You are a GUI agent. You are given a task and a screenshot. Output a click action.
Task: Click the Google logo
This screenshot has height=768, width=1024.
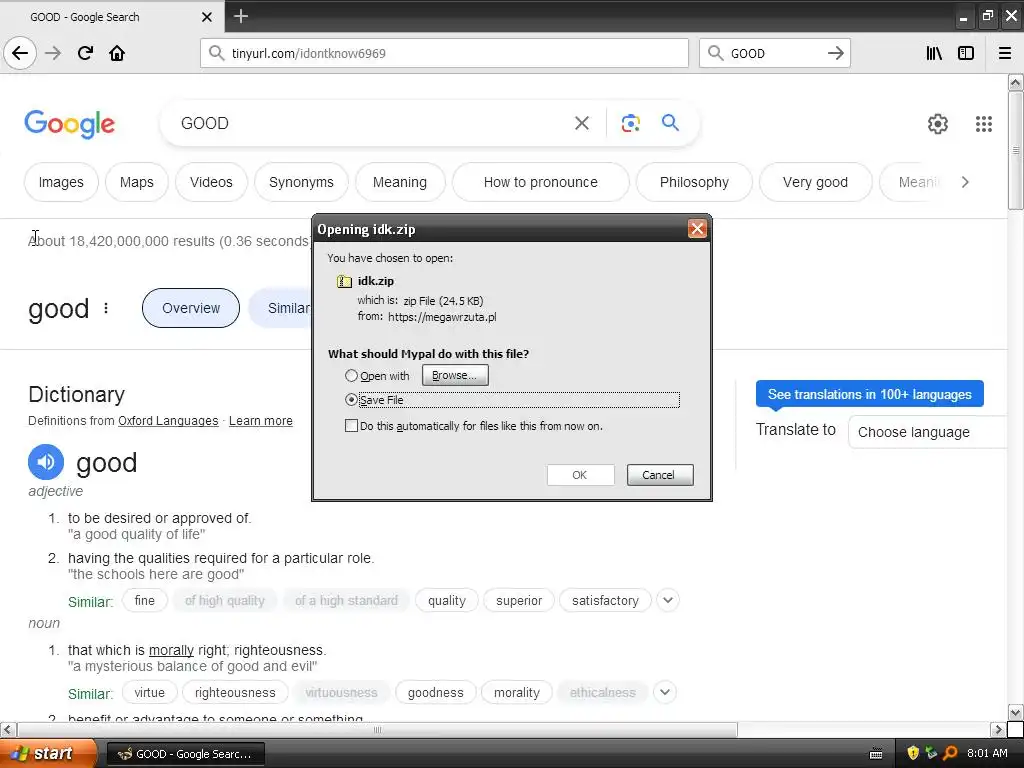69,124
